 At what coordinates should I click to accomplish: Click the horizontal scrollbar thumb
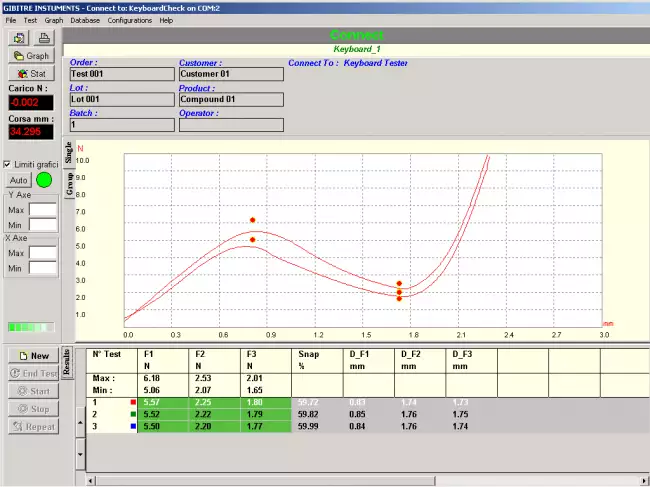click(266, 481)
